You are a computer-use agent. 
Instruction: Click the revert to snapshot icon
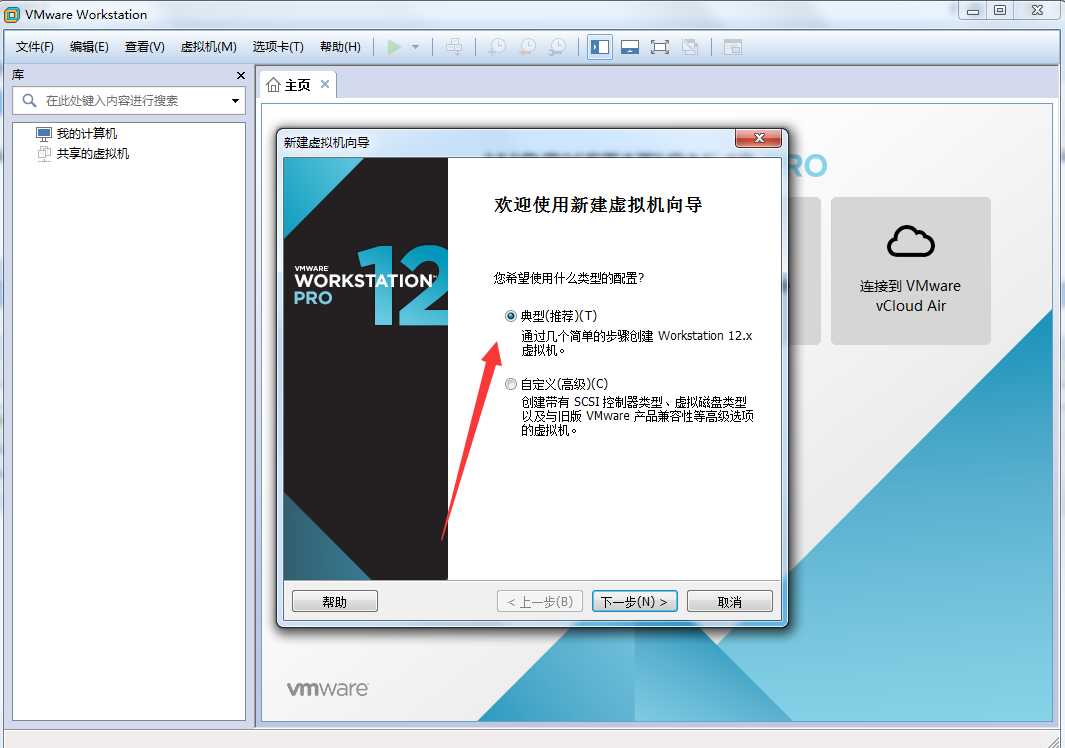(527, 47)
